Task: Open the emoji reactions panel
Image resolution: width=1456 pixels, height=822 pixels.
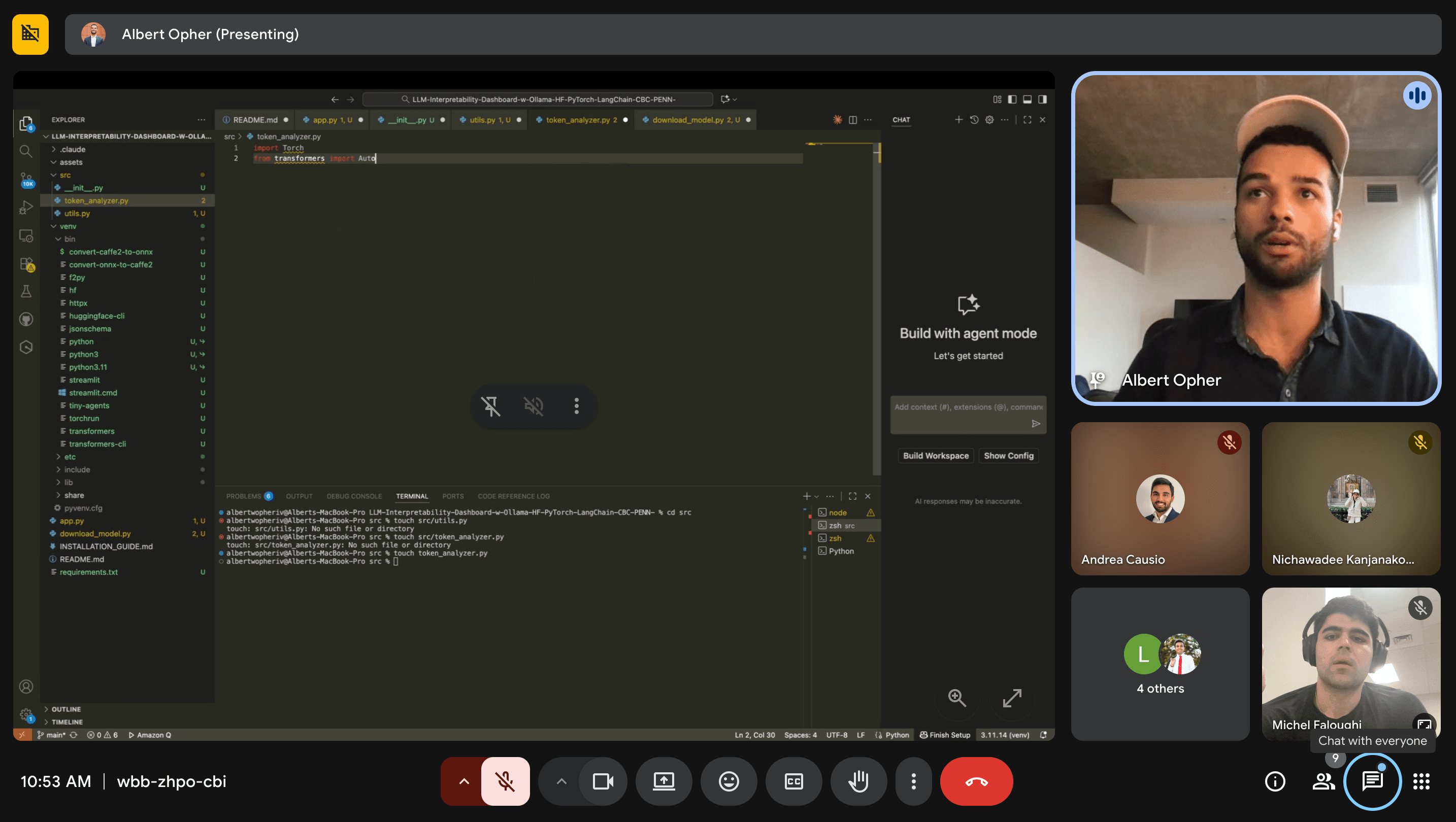Action: click(x=729, y=781)
